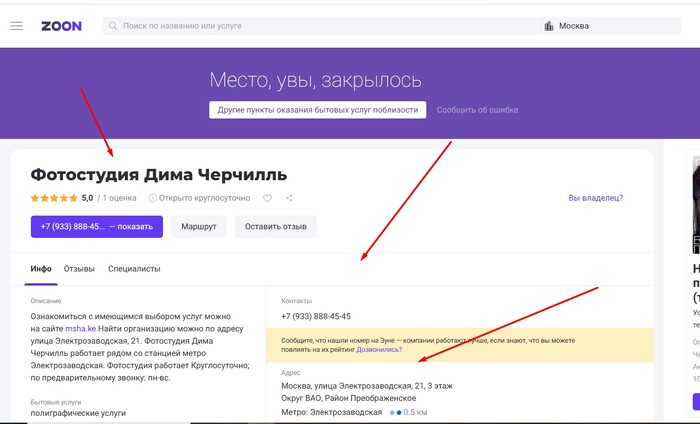Screen dimensions: 700x424
Task: Open the sidebar ad thumbnail image
Action: (x=696, y=205)
